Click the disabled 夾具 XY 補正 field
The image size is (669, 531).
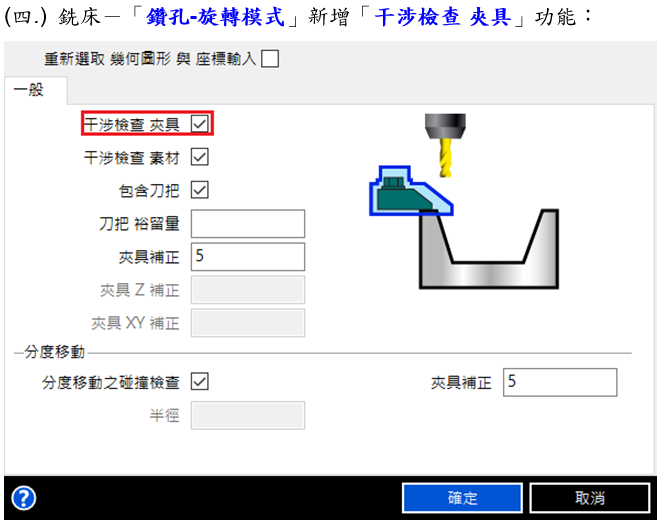248,323
